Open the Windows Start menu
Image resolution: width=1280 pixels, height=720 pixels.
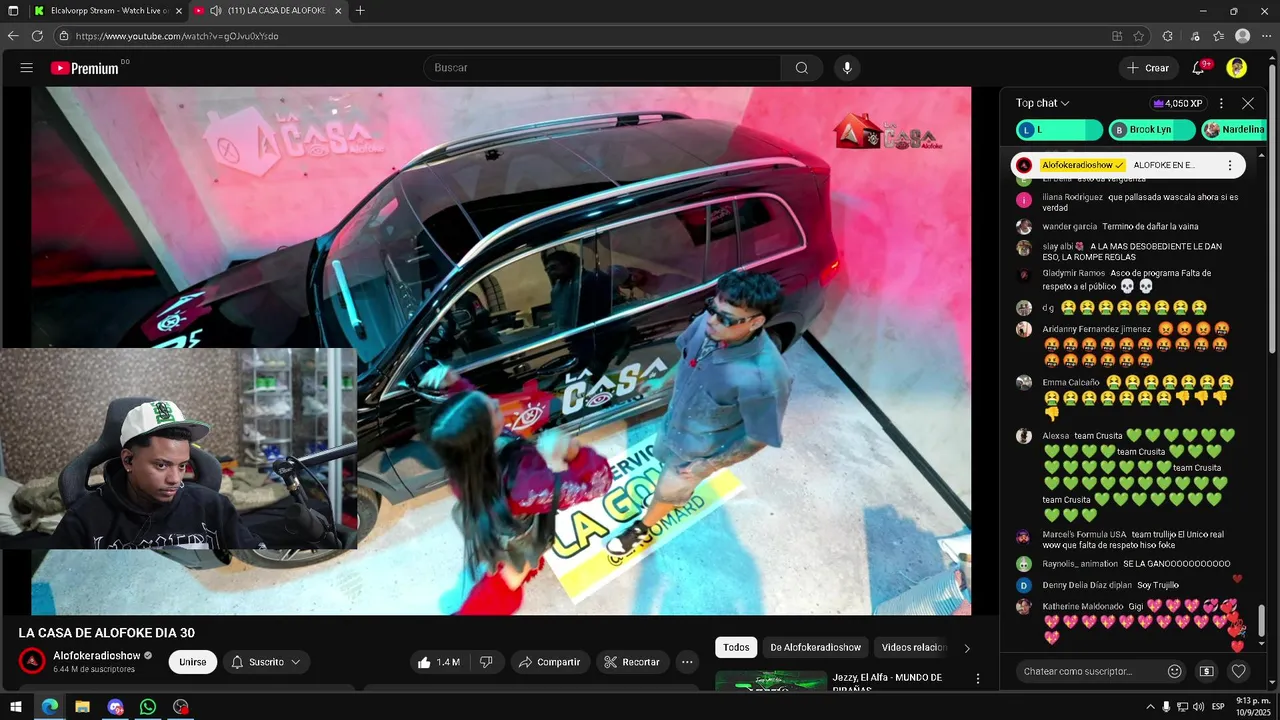pyautogui.click(x=15, y=707)
